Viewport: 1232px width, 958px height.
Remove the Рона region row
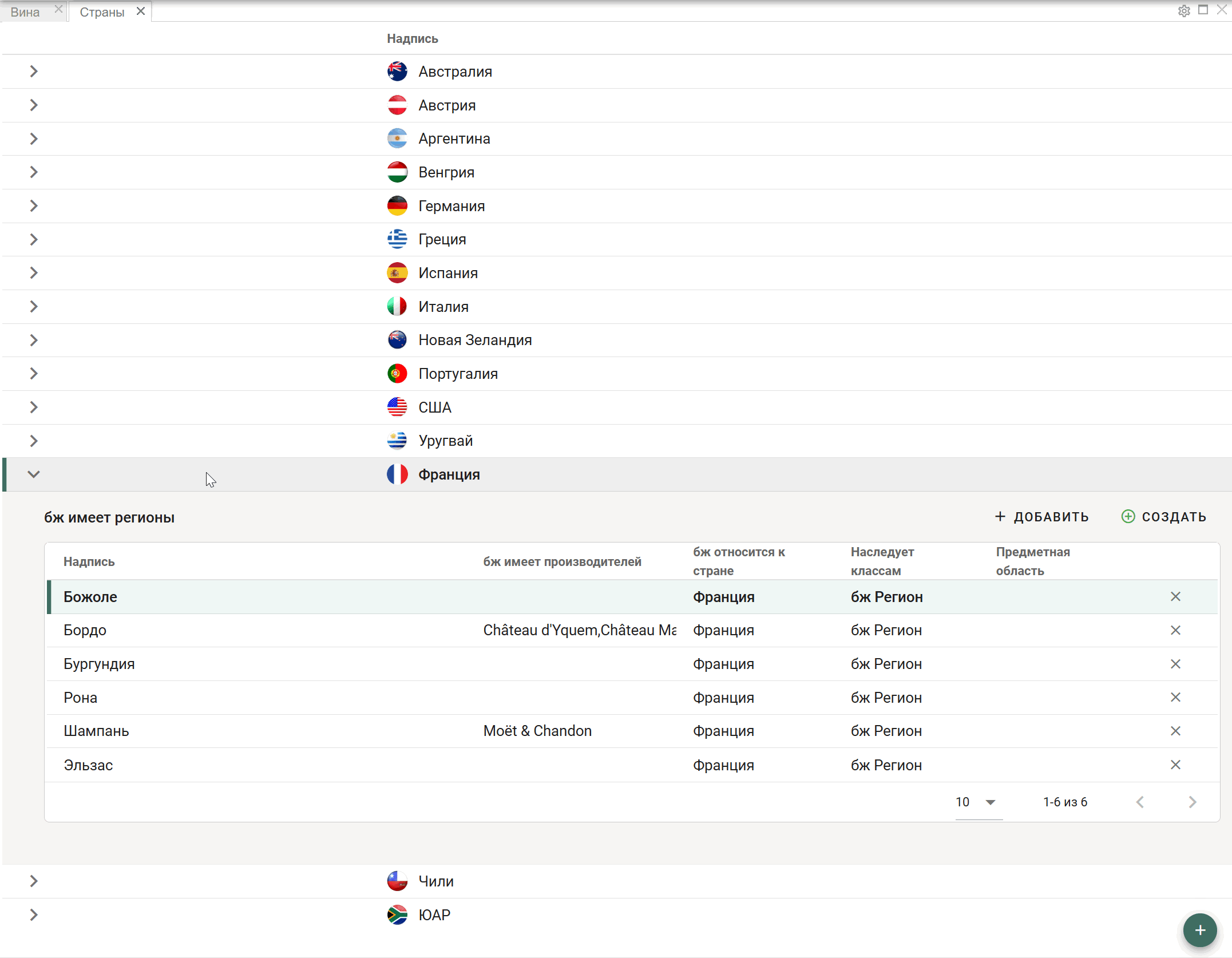pyautogui.click(x=1175, y=697)
